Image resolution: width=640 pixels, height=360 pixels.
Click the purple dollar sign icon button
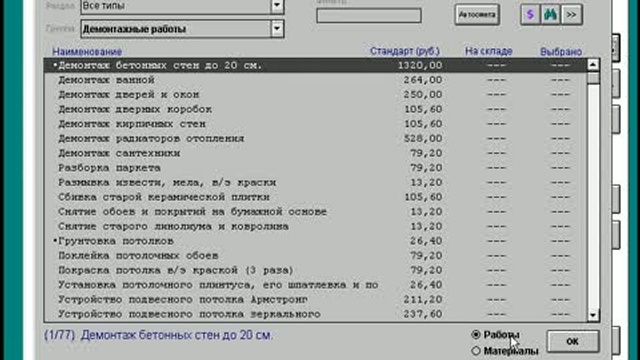(530, 15)
